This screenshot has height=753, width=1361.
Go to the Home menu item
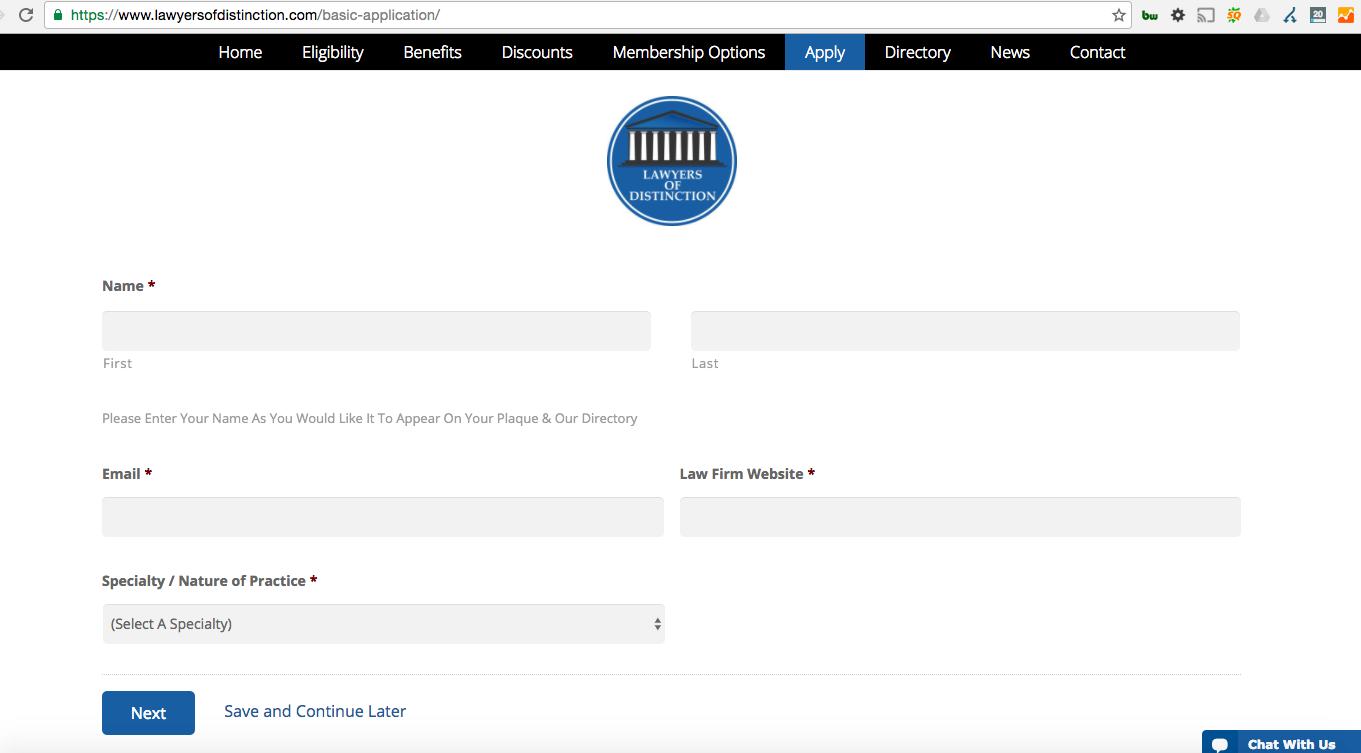pos(240,52)
